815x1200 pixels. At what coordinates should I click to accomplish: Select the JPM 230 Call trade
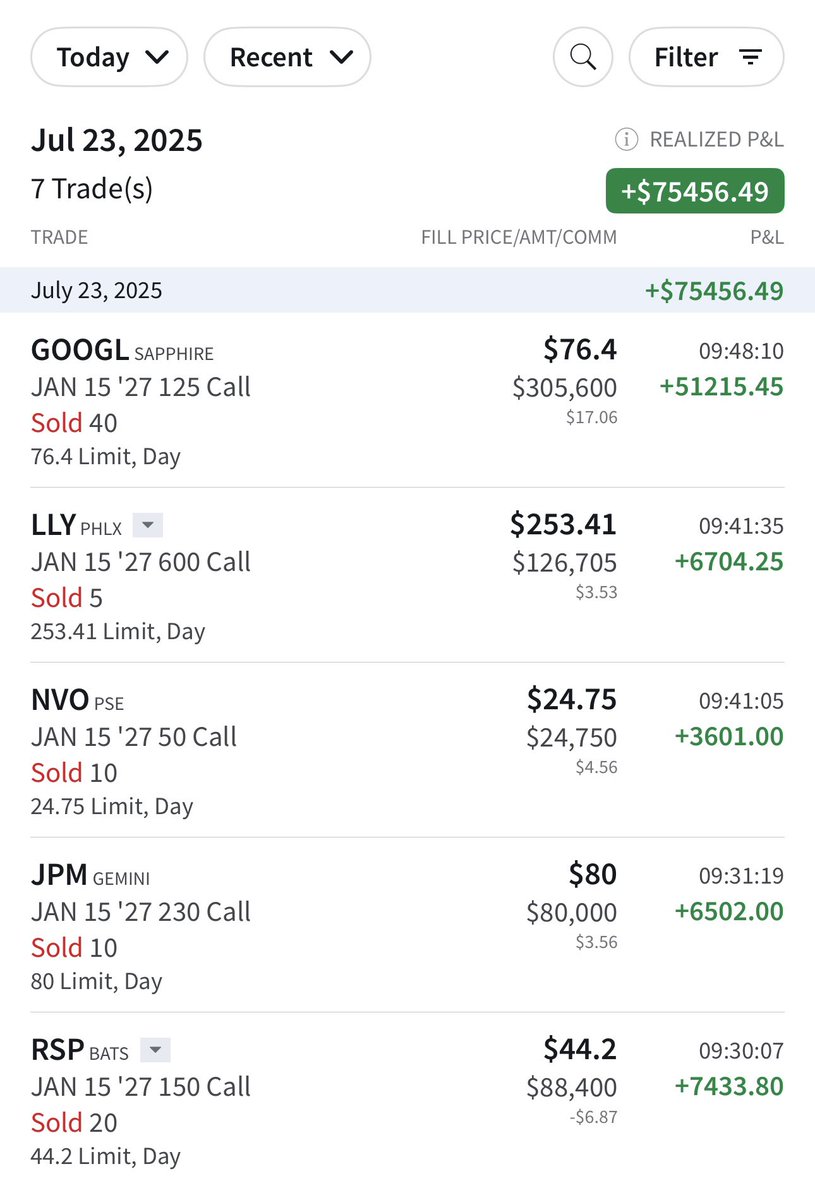[x=140, y=912]
